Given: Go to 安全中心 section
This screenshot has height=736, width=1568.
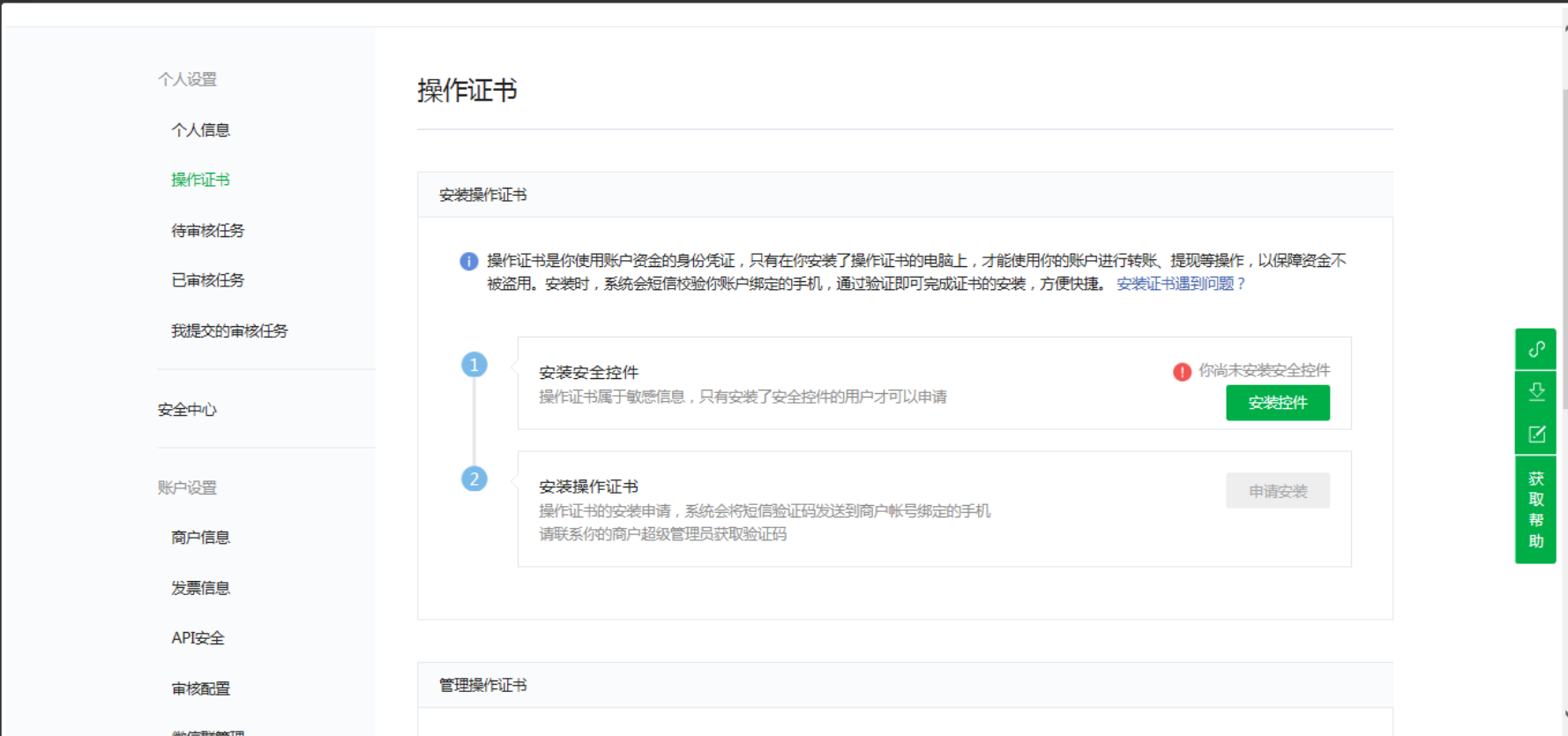Looking at the screenshot, I should [x=187, y=410].
